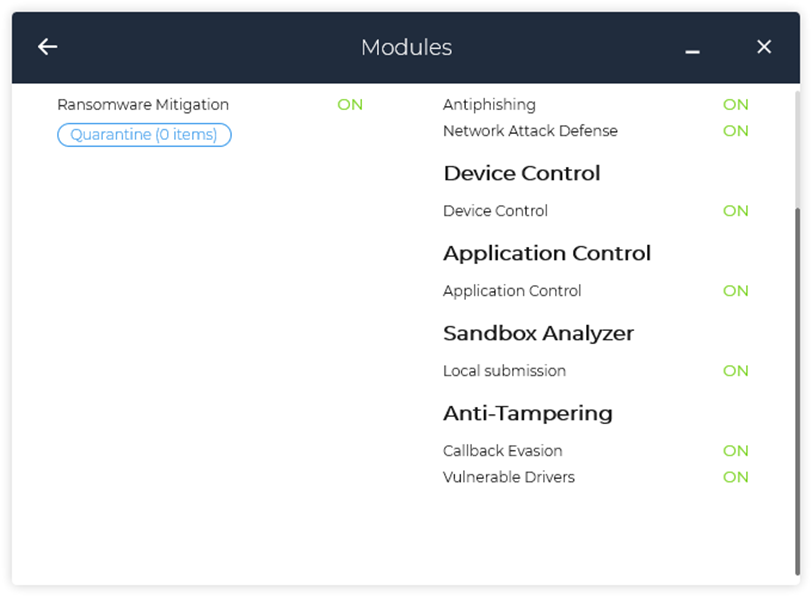Click the Modules title text
Viewport: 812px width, 597px height.
coord(406,47)
